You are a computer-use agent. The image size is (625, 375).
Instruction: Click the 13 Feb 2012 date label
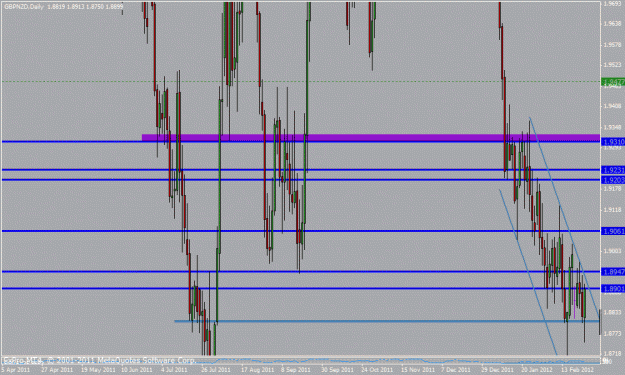tap(578, 370)
